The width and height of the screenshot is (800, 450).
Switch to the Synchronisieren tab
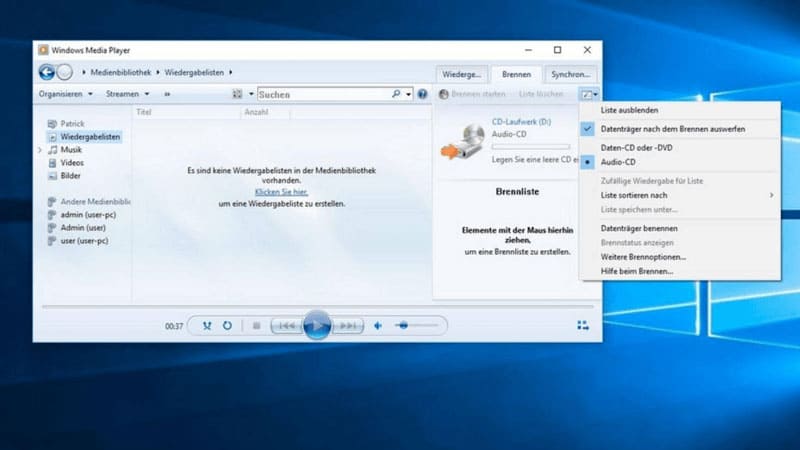coord(570,74)
